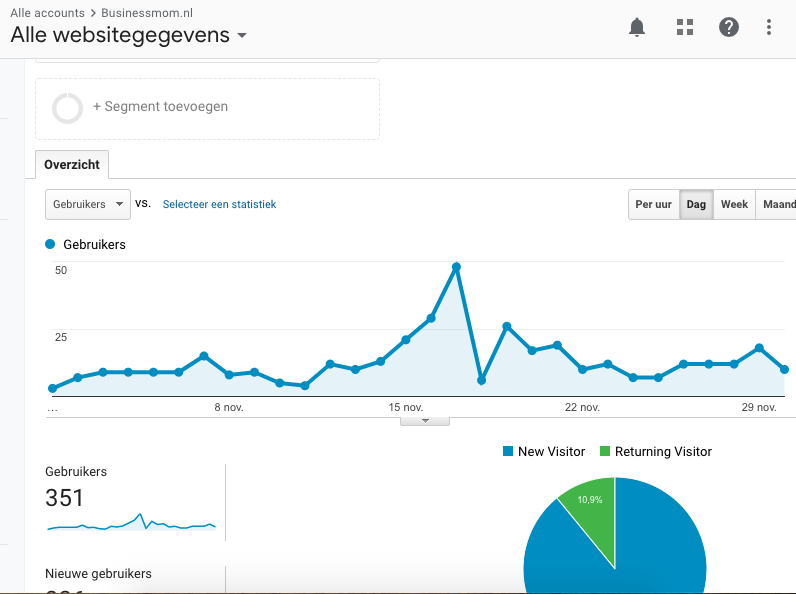Go to Alle accounts breadcrumb

pos(47,13)
